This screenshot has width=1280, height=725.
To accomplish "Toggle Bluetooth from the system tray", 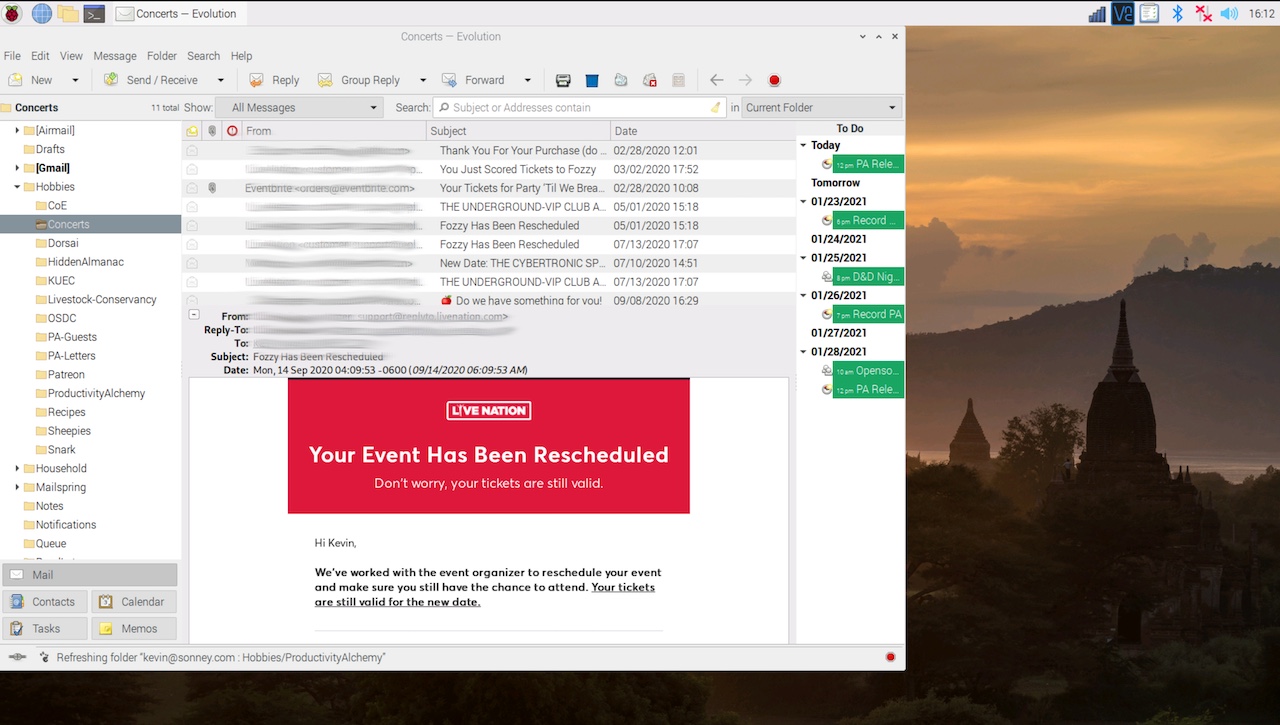I will 1177,13.
